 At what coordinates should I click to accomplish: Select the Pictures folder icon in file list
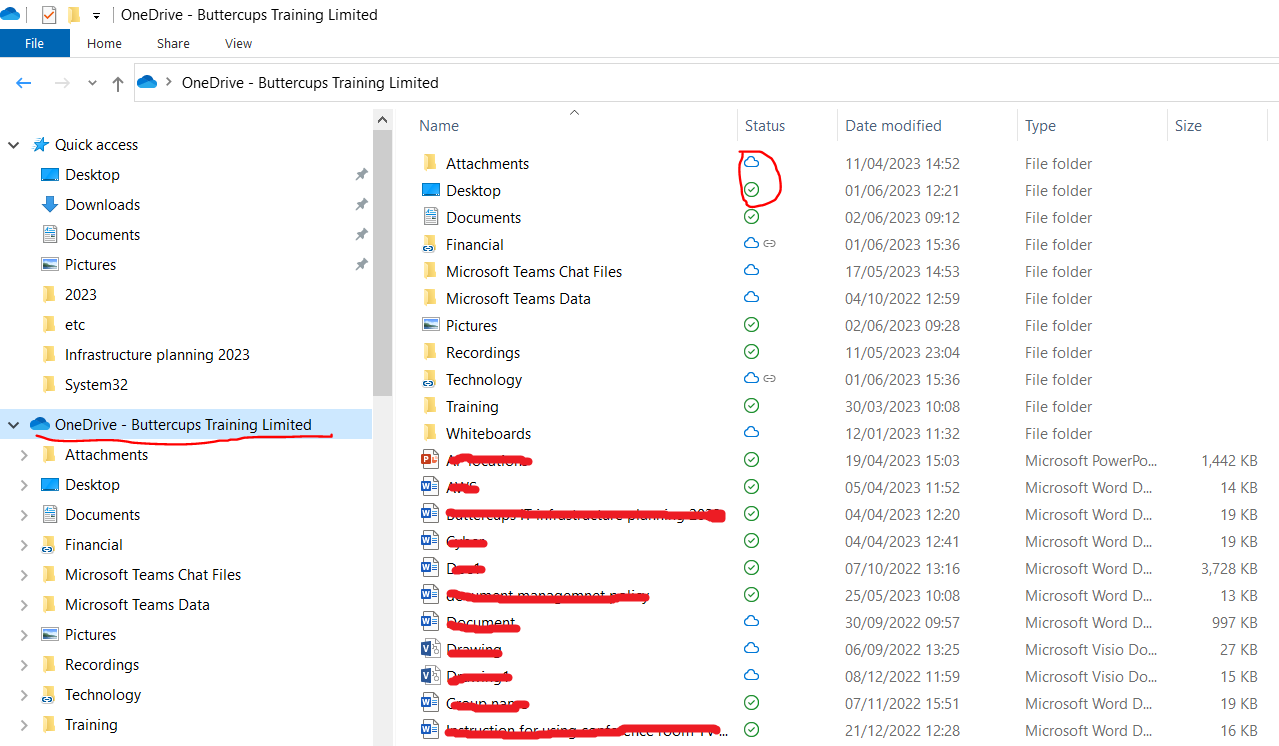point(431,325)
